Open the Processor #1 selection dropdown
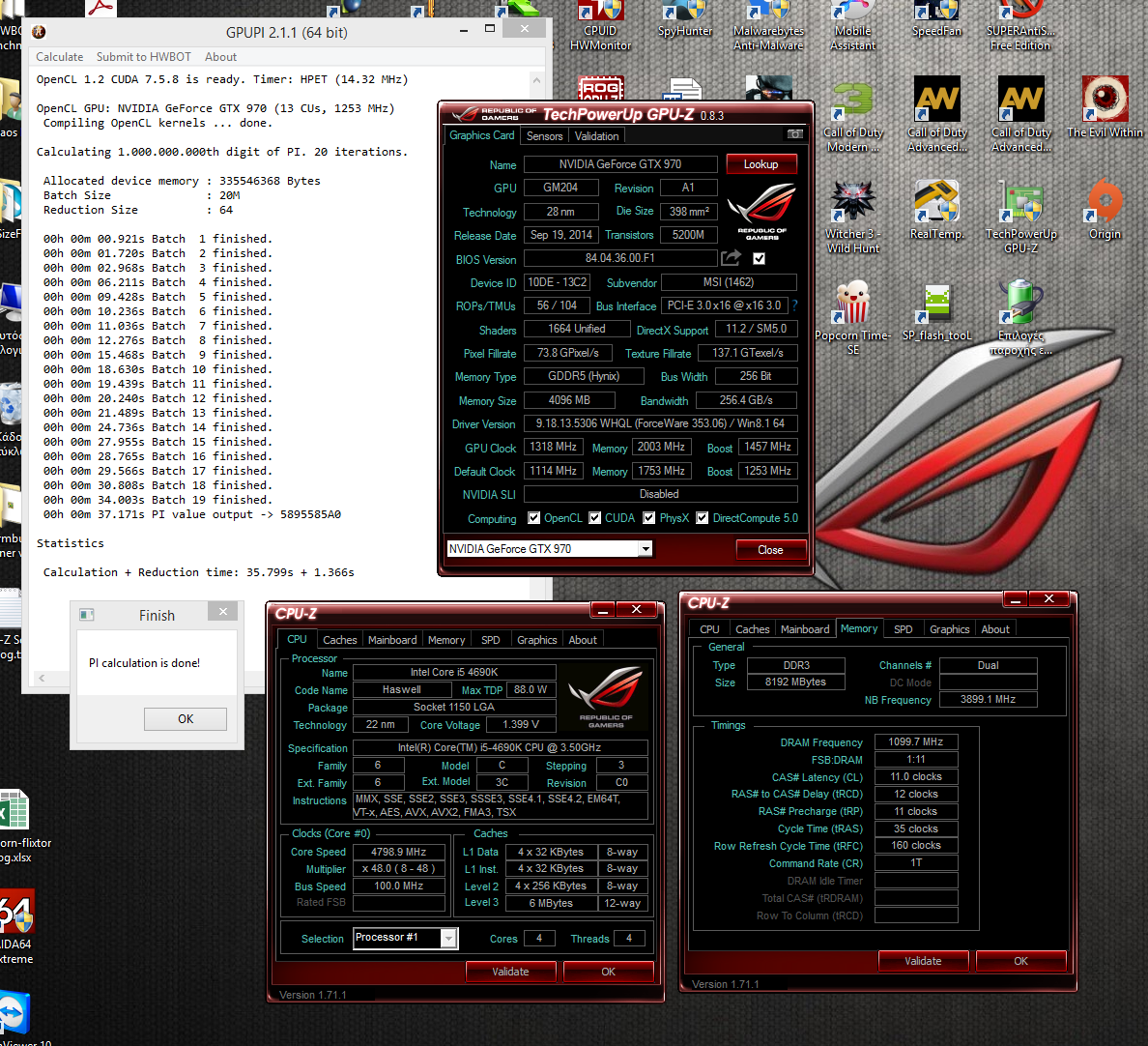1148x1046 pixels. click(448, 938)
